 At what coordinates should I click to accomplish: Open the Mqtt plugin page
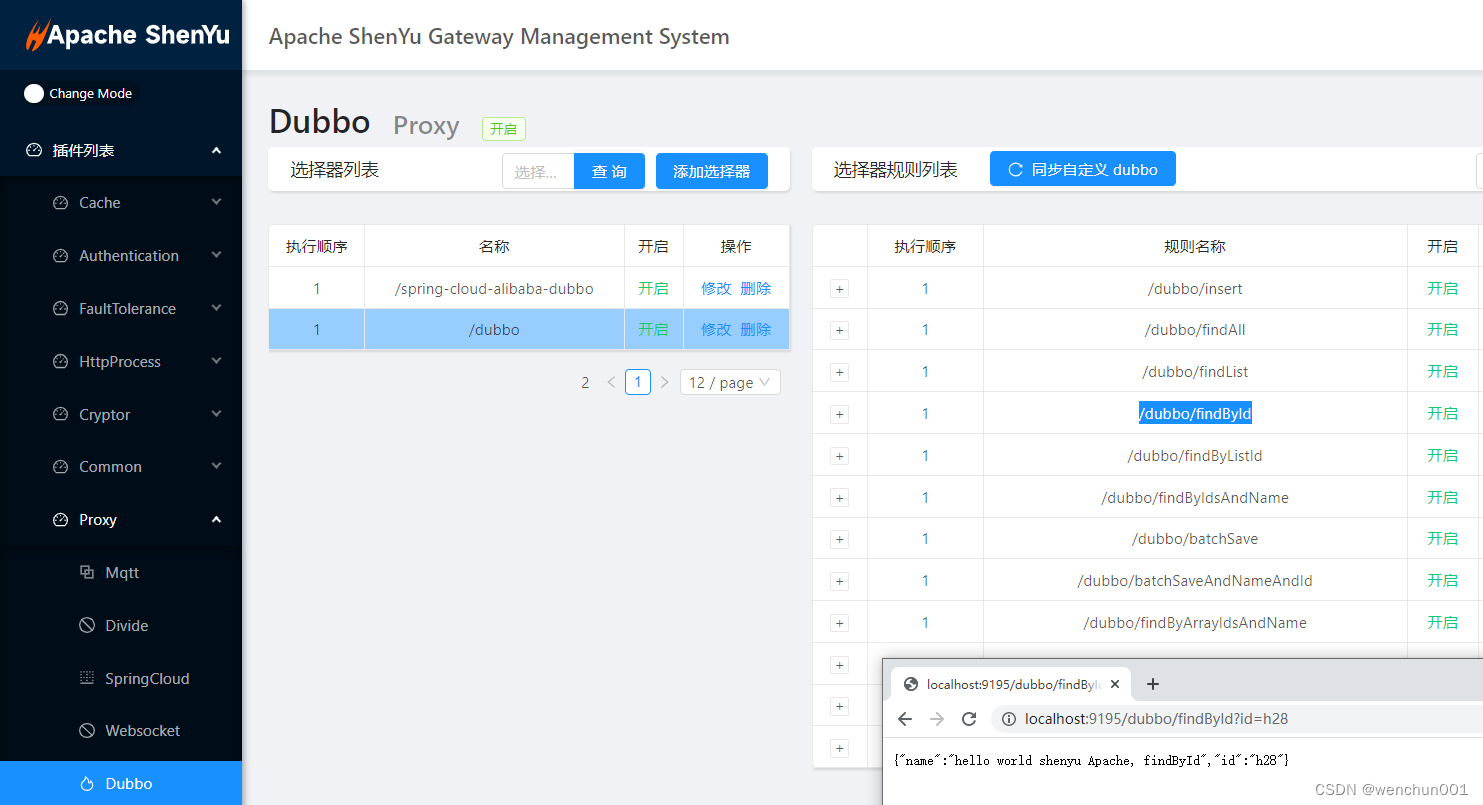coord(121,573)
